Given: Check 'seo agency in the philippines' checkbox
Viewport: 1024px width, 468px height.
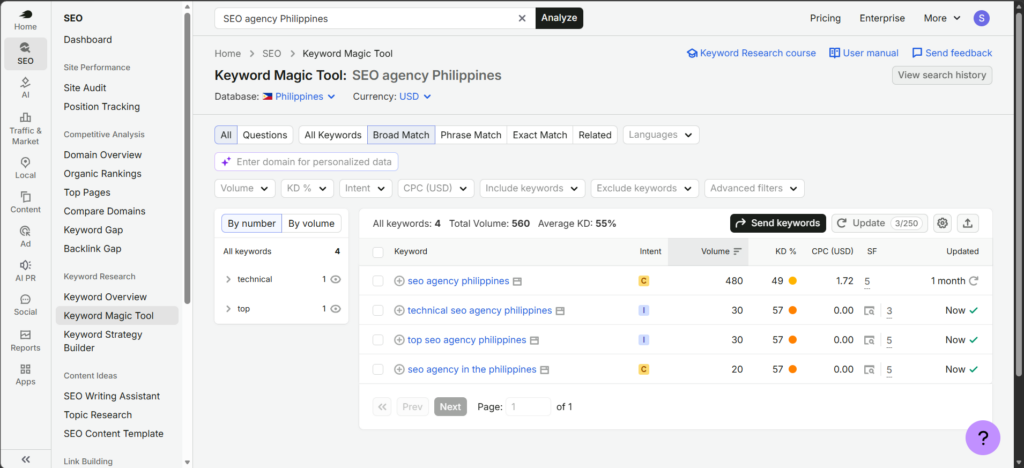Looking at the screenshot, I should 378,369.
